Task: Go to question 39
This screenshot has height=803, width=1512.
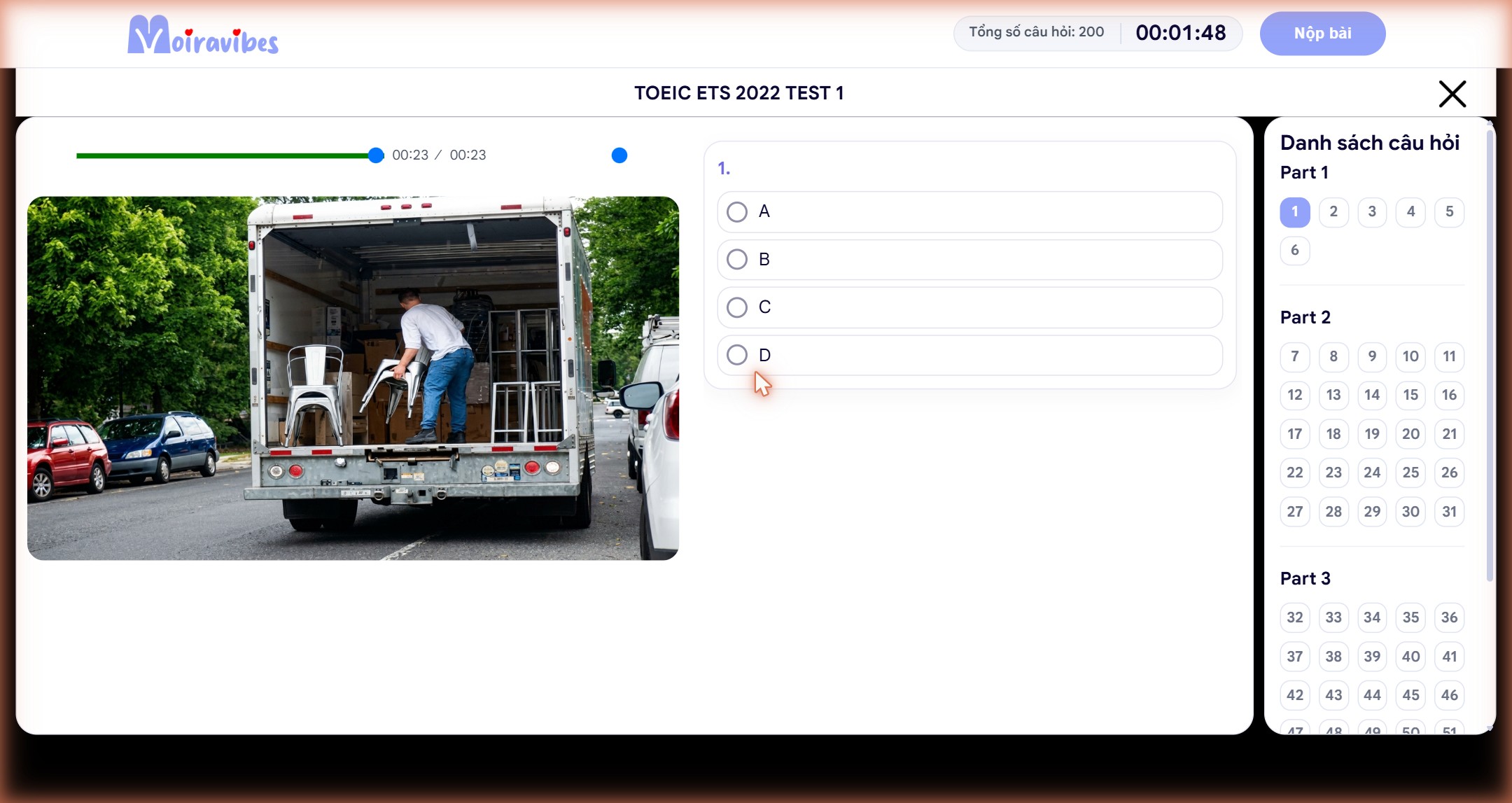Action: (1372, 657)
